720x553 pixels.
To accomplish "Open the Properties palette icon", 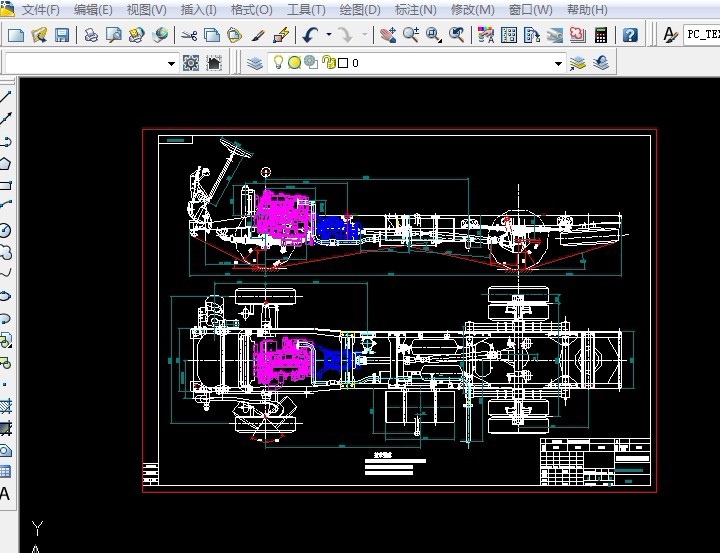I will (x=486, y=35).
